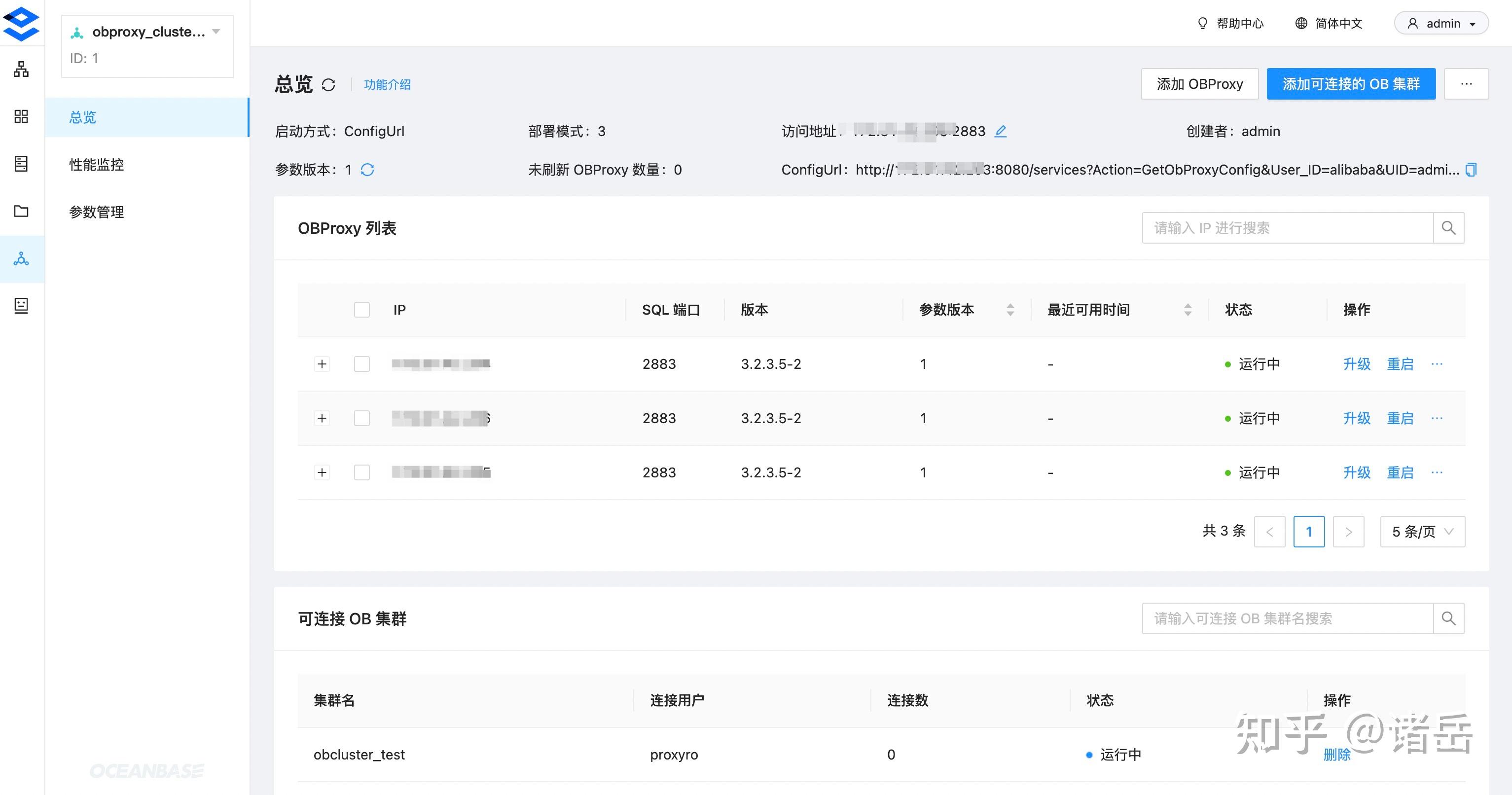
Task: Click the OB cluster search magnifier button
Action: click(x=1448, y=618)
